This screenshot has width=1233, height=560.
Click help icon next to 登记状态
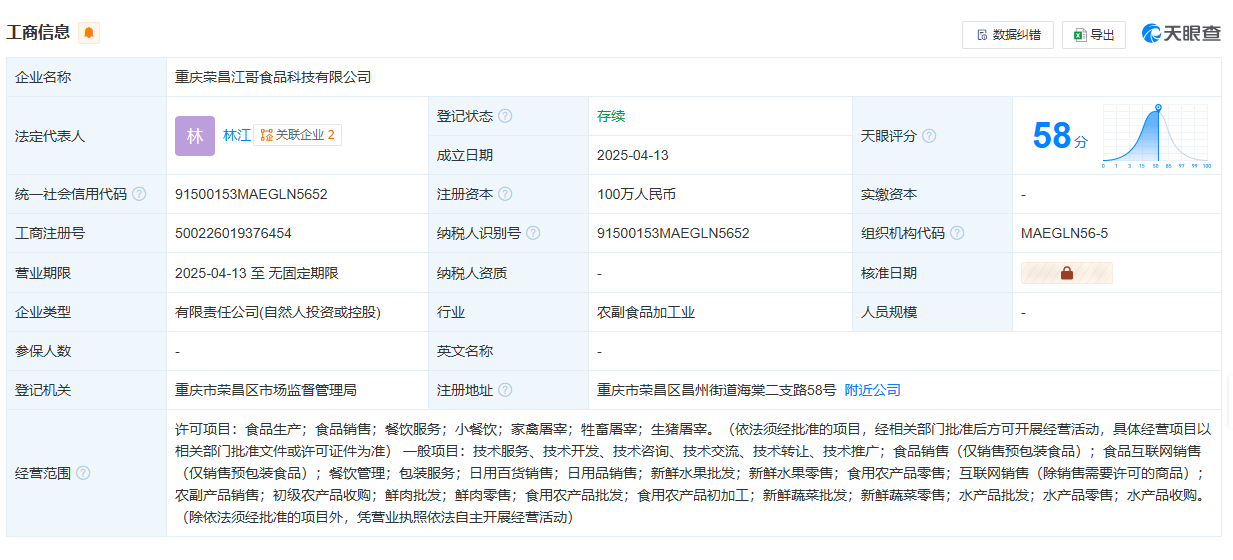pyautogui.click(x=505, y=116)
